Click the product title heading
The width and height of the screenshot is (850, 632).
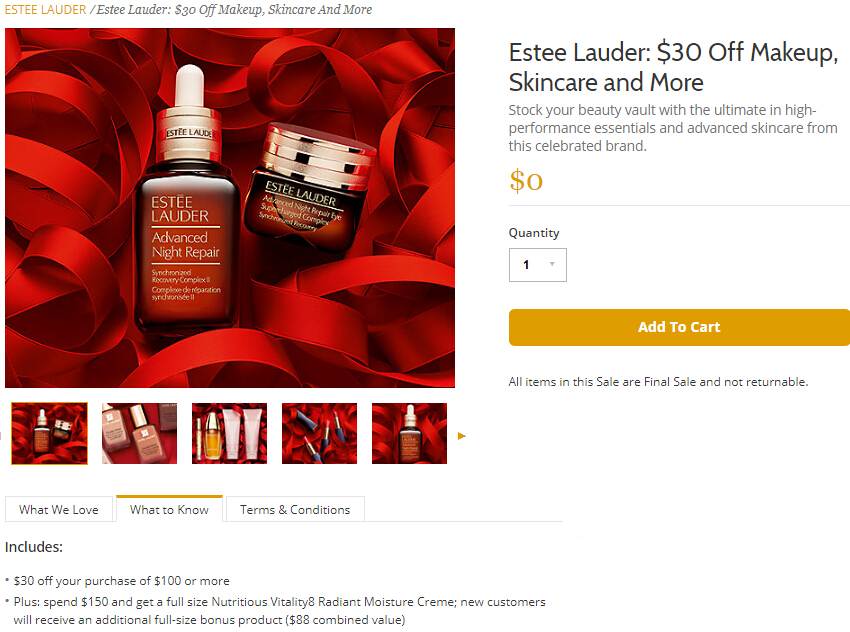point(673,67)
